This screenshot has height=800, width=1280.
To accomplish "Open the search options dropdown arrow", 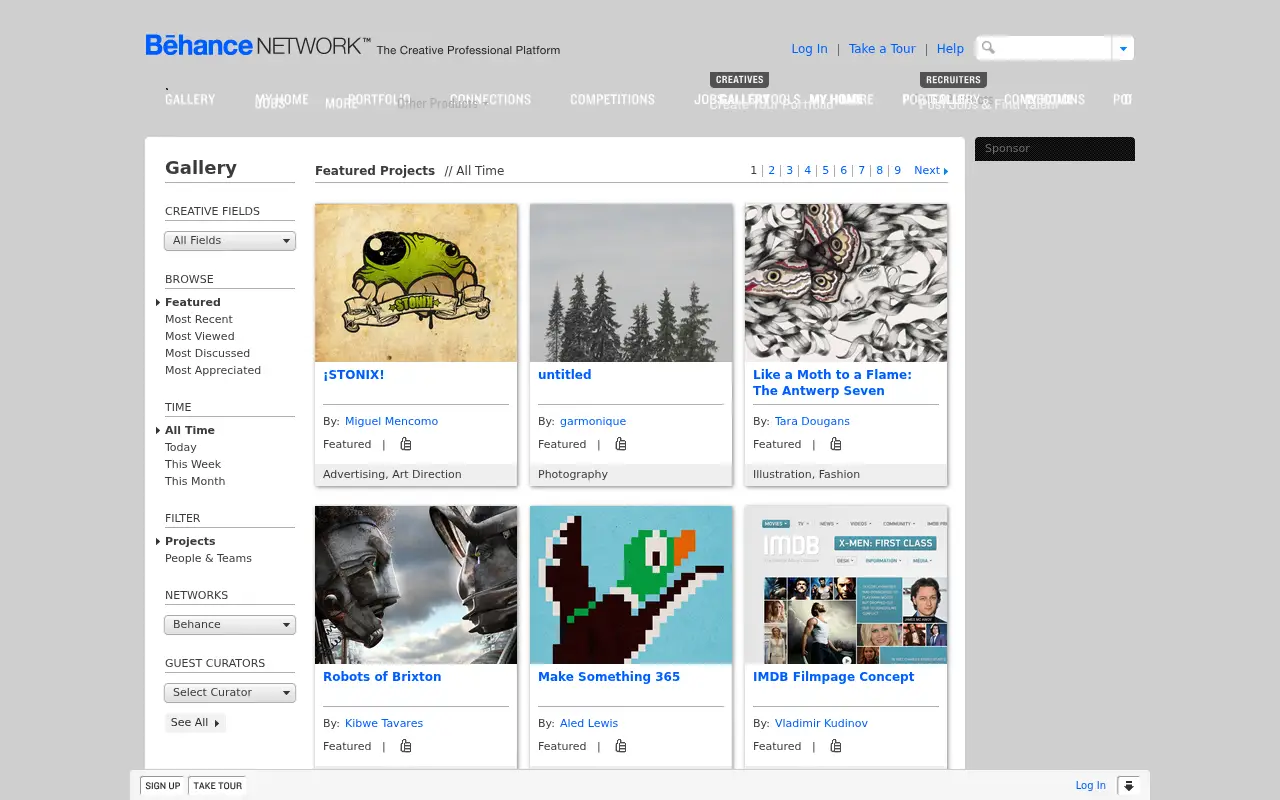I will [1123, 48].
